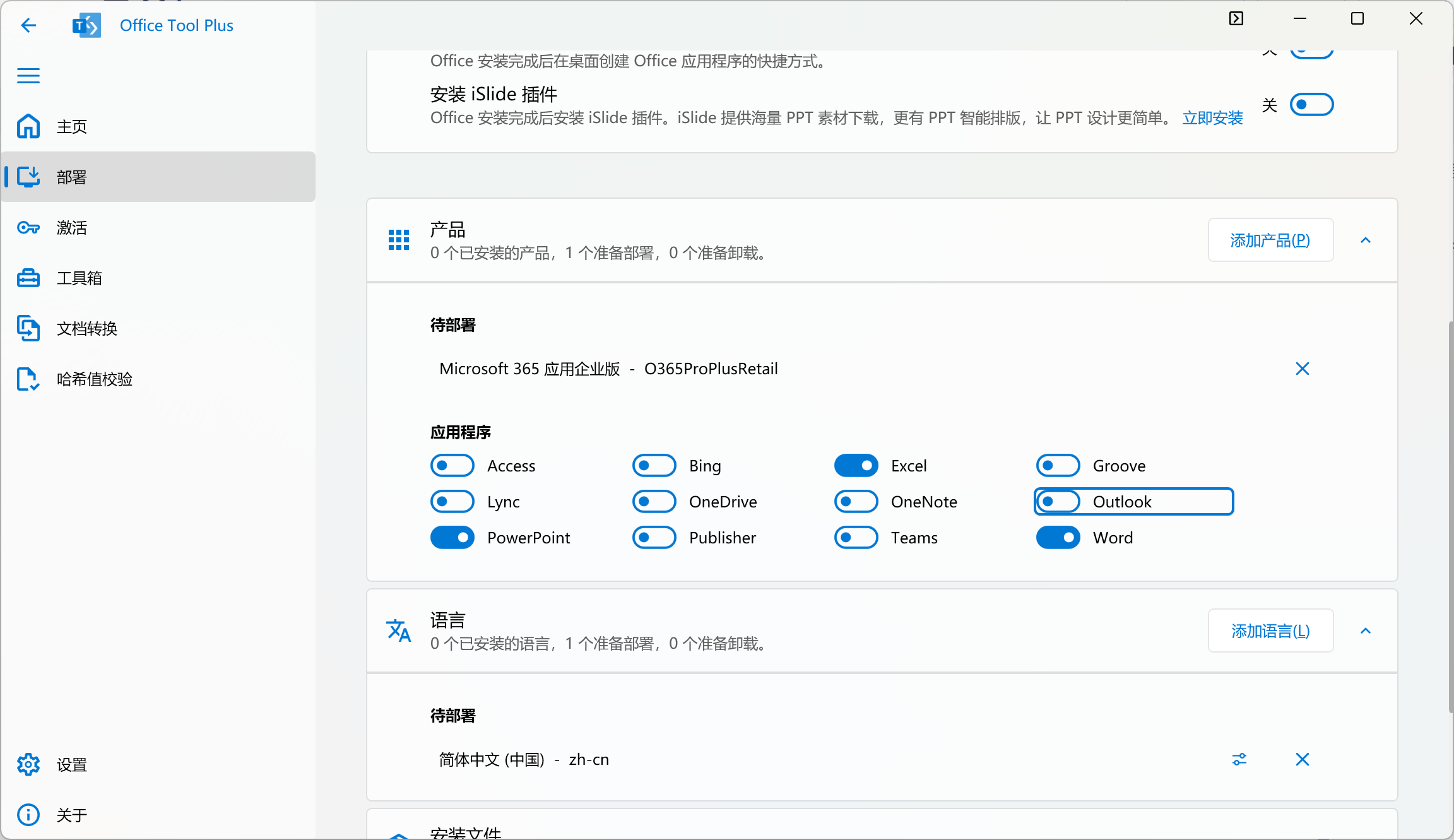Viewport: 1454px width, 840px height.
Task: Open the 工具箱 page
Action: point(158,278)
